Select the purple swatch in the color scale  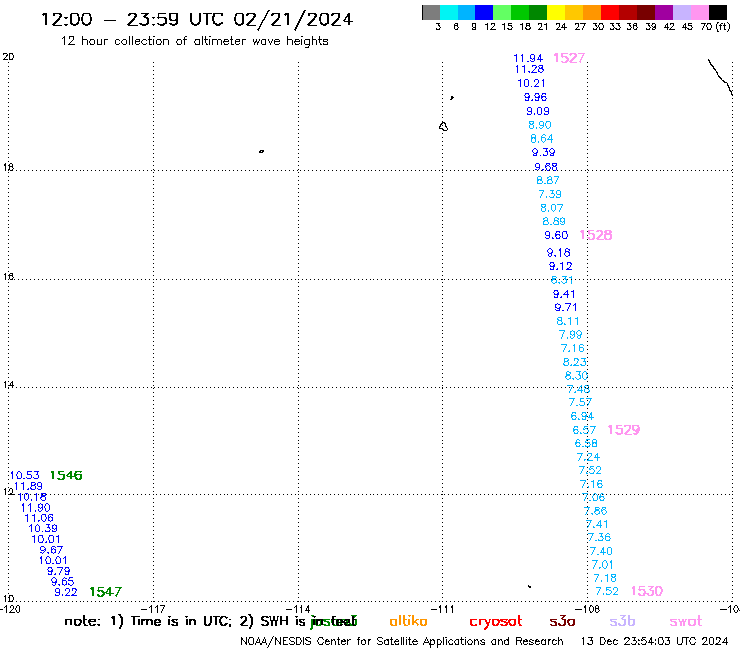pos(664,12)
